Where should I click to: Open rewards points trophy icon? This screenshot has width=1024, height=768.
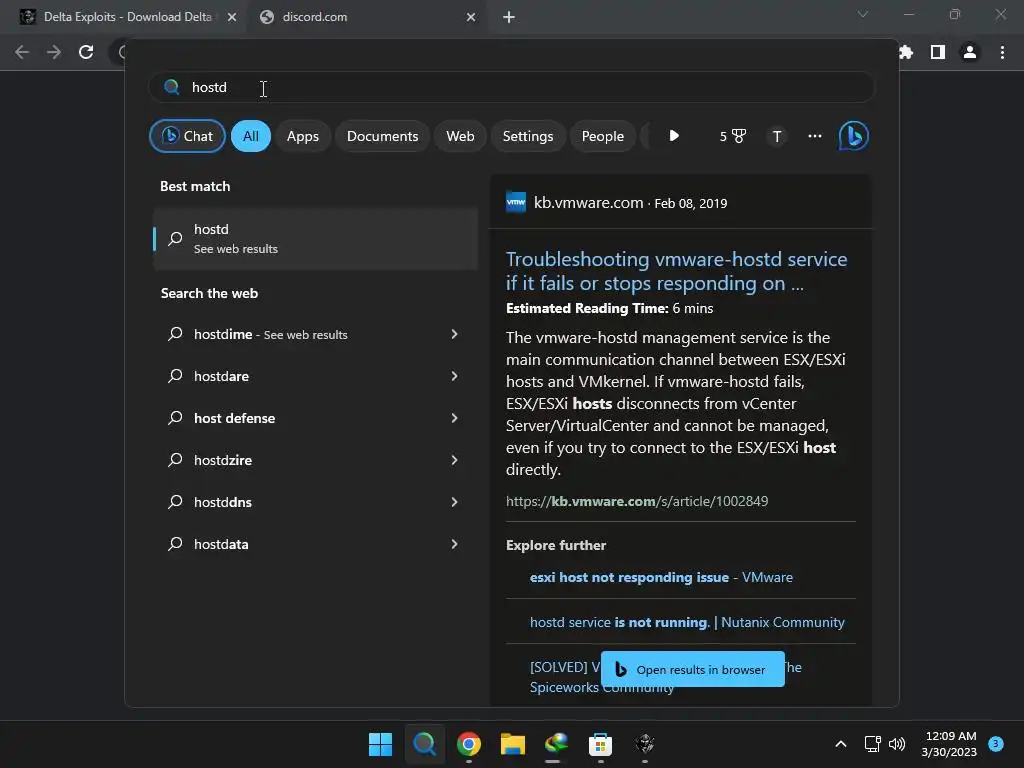point(732,136)
